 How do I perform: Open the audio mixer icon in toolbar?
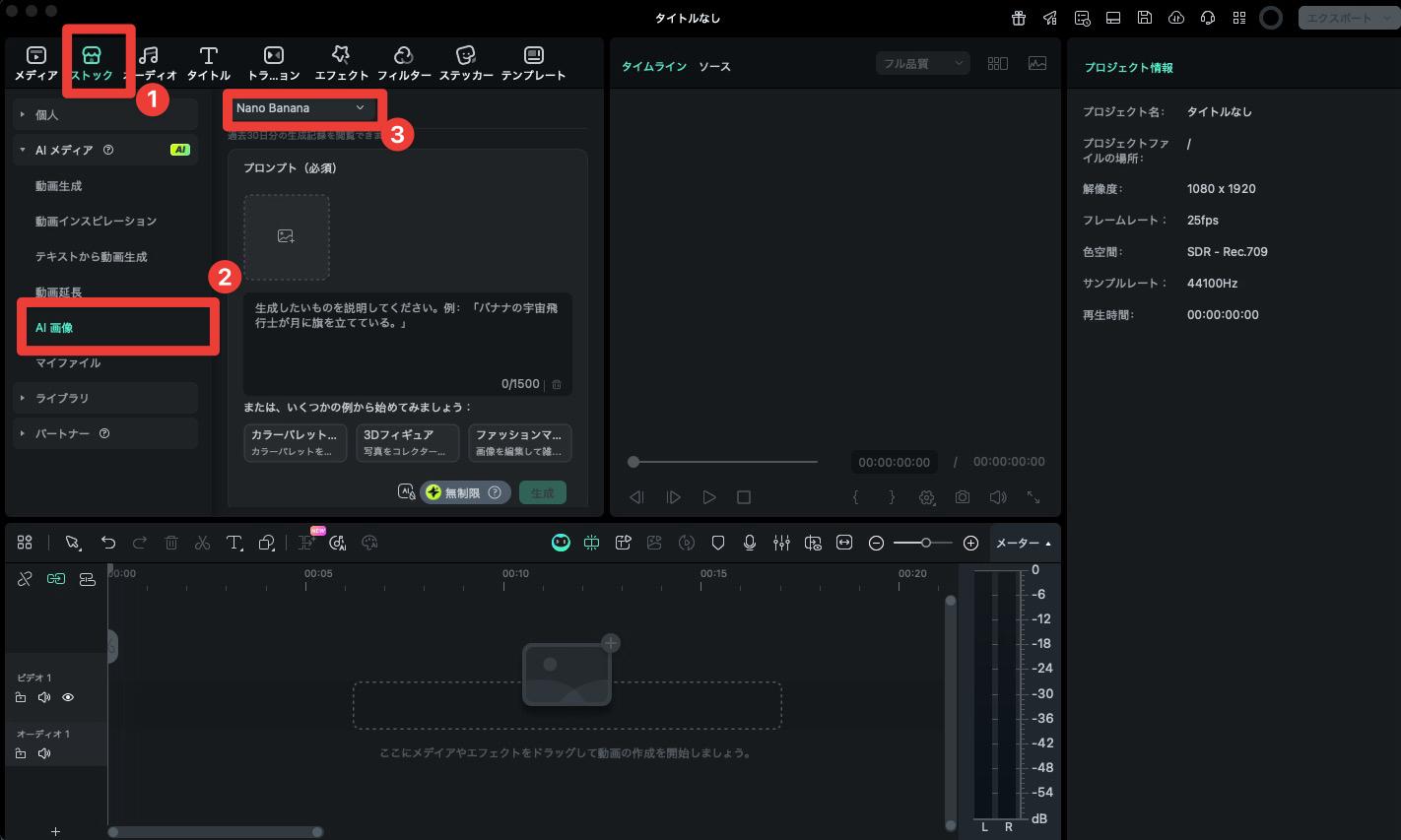coord(781,543)
